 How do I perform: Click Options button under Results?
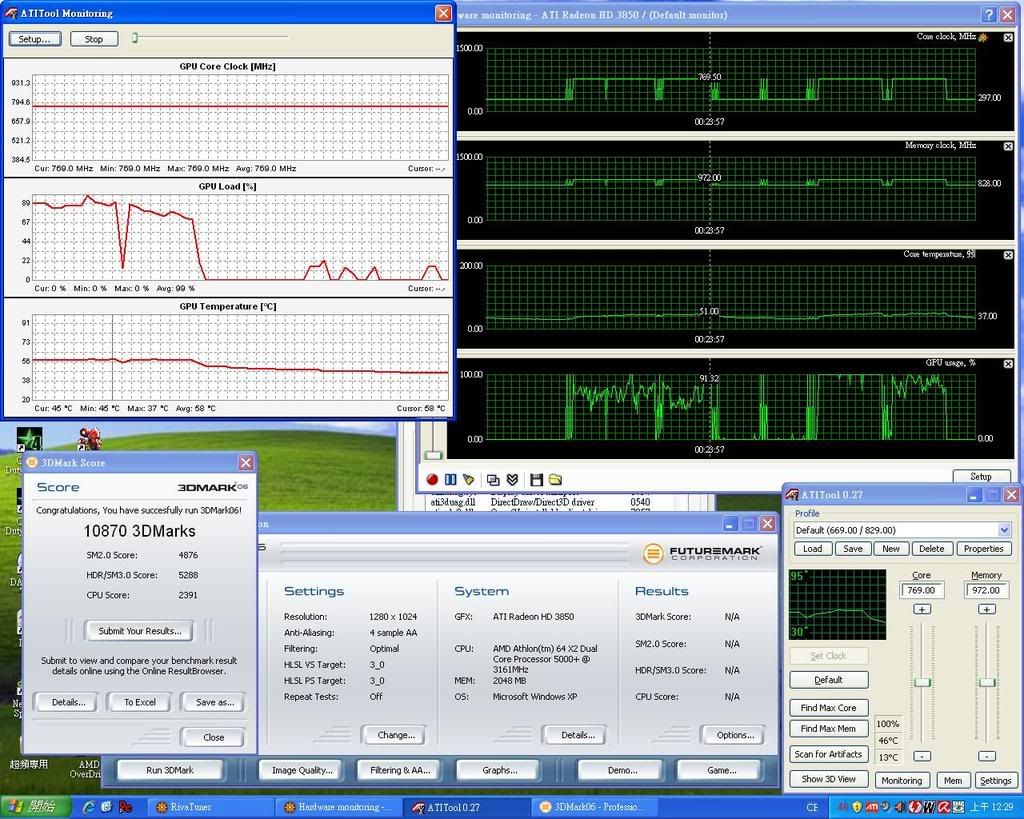(x=735, y=735)
